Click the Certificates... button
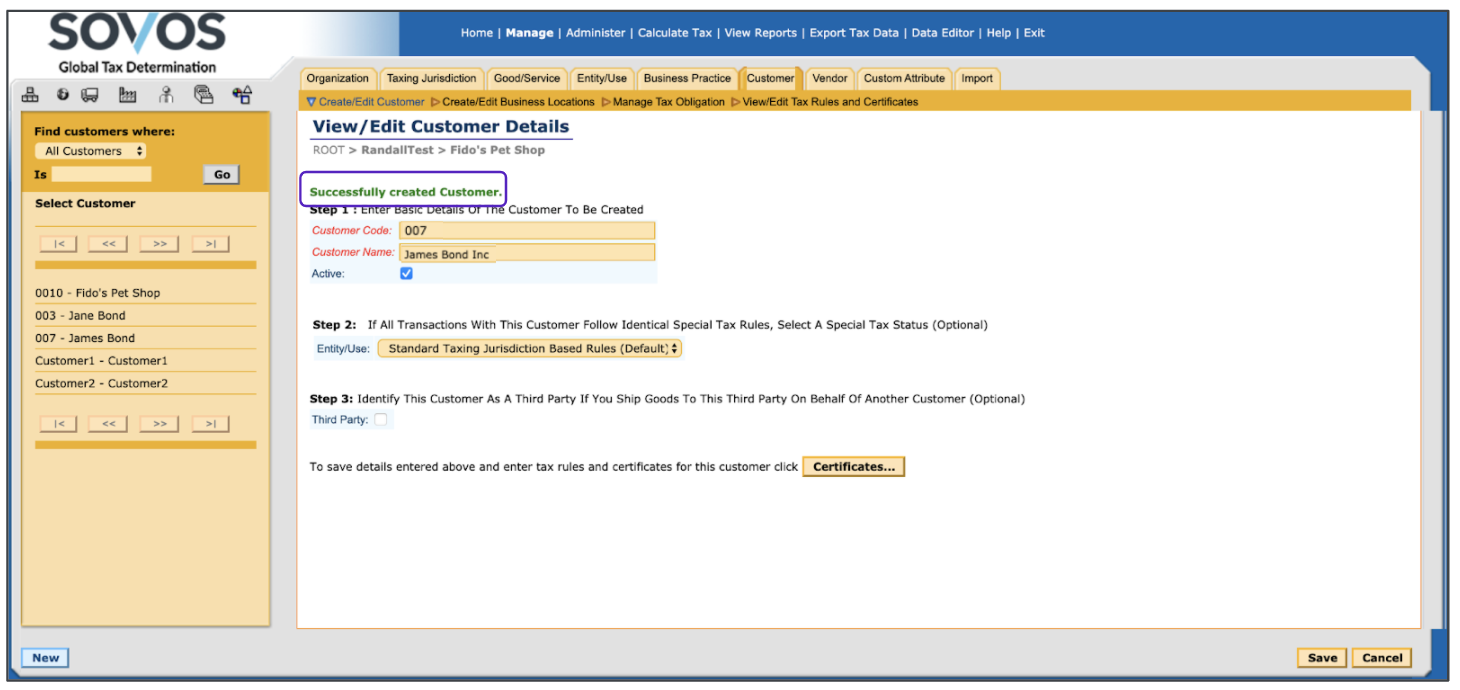This screenshot has height=690, width=1460. [853, 467]
